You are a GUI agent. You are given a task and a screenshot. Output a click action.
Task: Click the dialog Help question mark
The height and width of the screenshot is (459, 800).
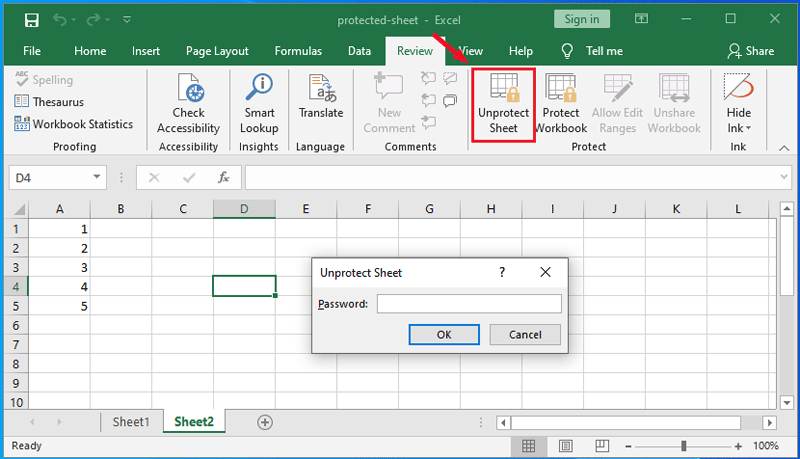pyautogui.click(x=502, y=272)
